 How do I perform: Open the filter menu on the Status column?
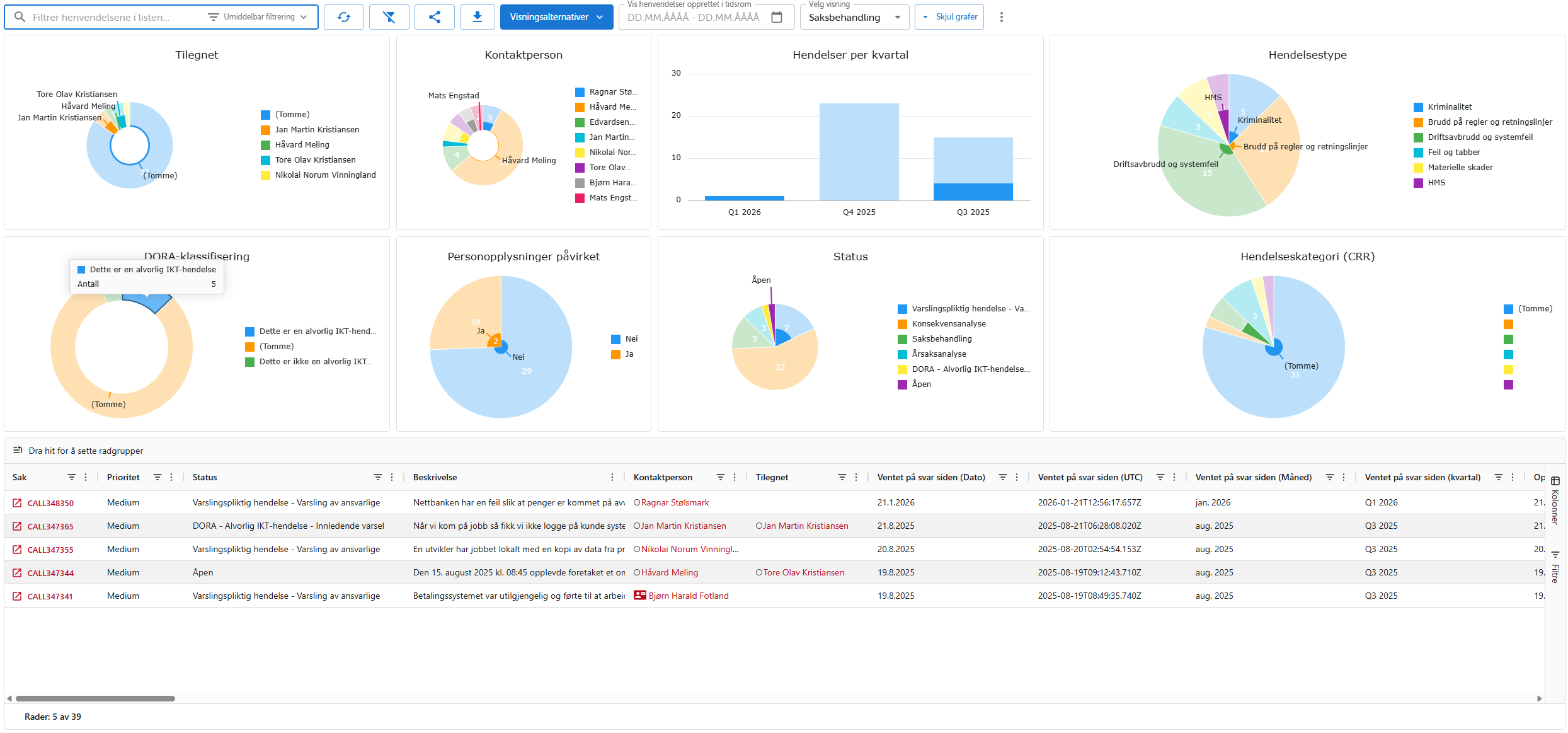(x=377, y=477)
